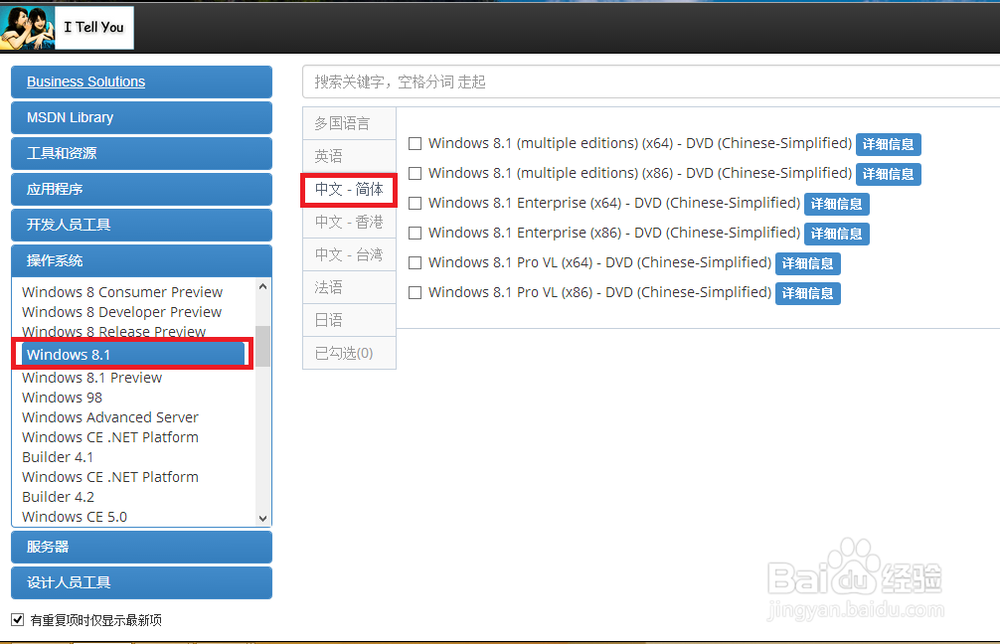Select Windows CE 5.0 in list
Viewport: 1000px width, 644px height.
pyautogui.click(x=75, y=516)
